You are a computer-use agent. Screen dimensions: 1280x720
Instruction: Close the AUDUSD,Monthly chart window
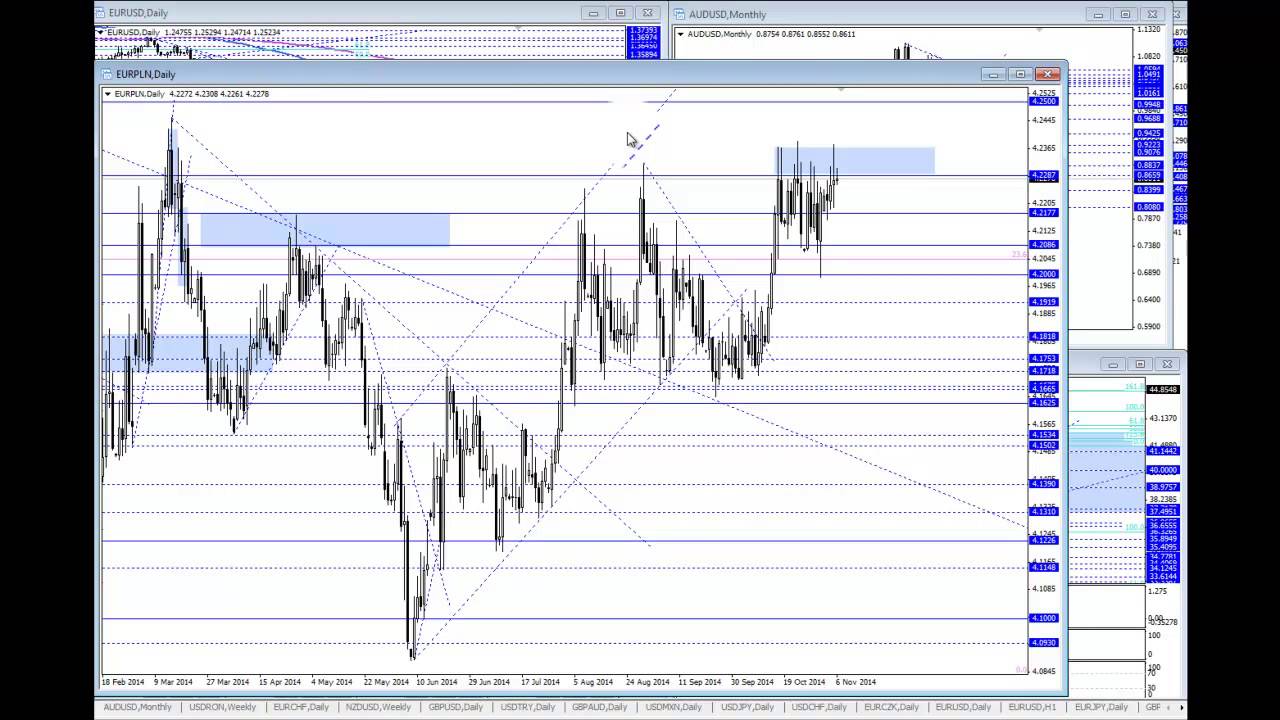[1152, 14]
